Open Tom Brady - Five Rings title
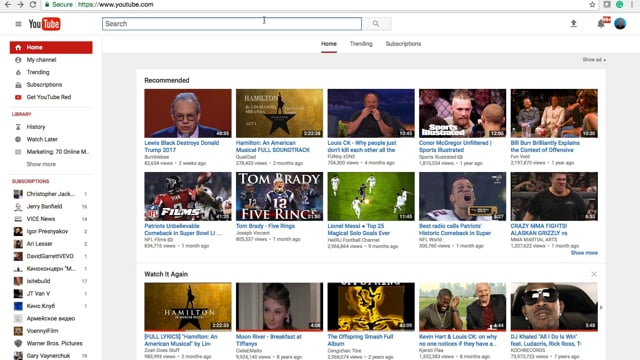Viewport: 640px width, 360px height. [x=265, y=226]
